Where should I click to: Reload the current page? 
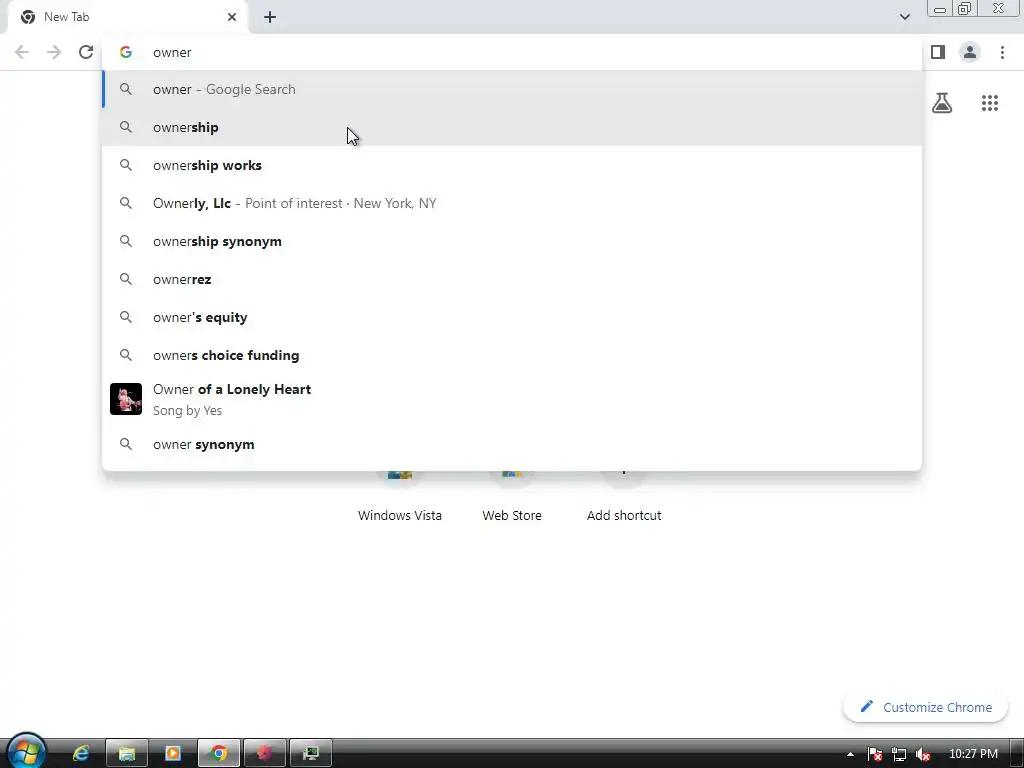(x=86, y=52)
